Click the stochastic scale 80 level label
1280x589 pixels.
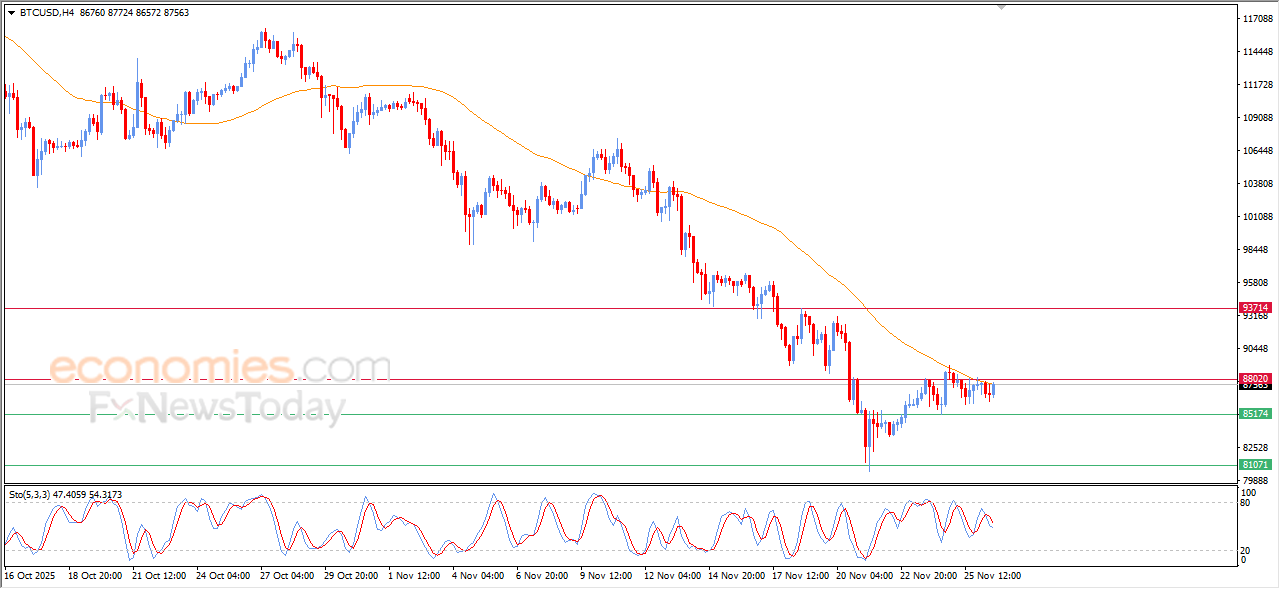click(1246, 504)
